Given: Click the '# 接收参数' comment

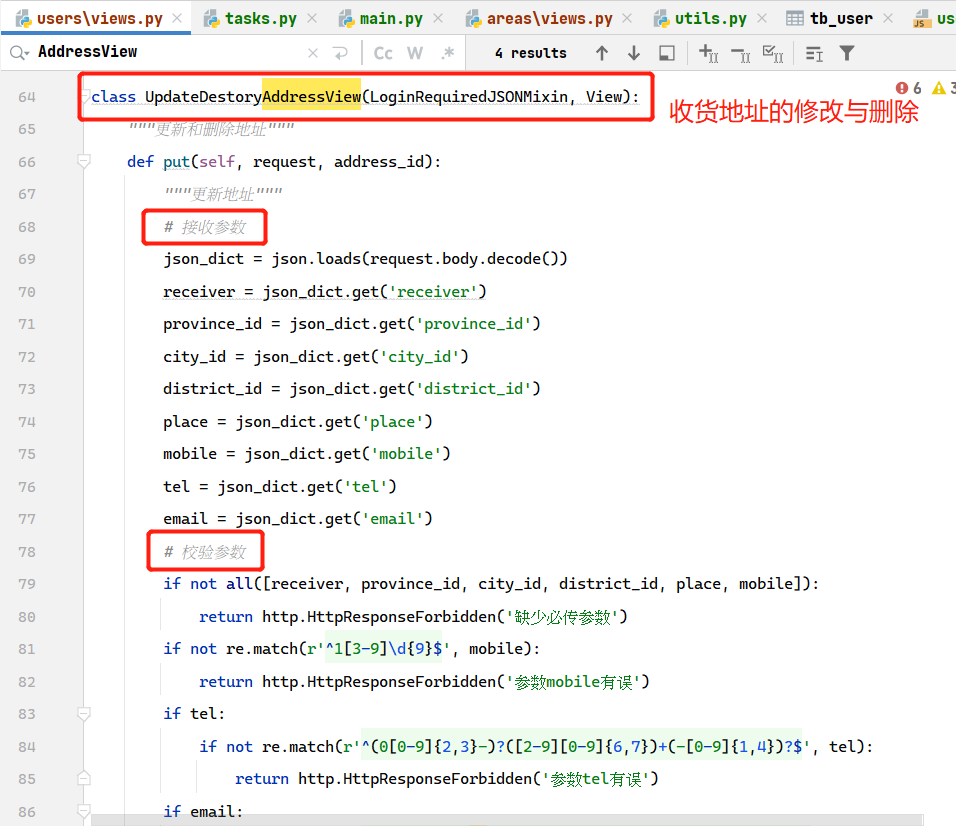Looking at the screenshot, I should pyautogui.click(x=204, y=227).
